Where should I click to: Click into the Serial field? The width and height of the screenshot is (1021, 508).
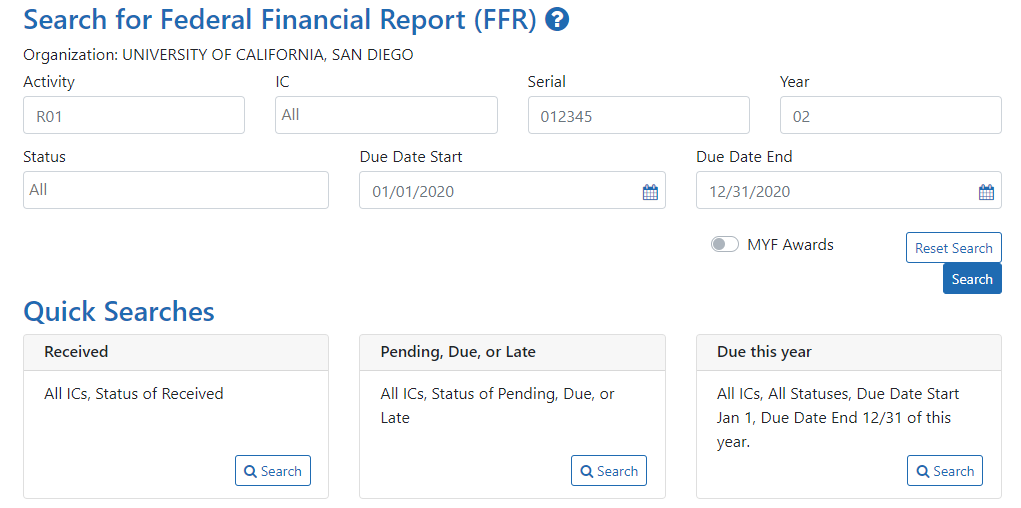[x=638, y=116]
